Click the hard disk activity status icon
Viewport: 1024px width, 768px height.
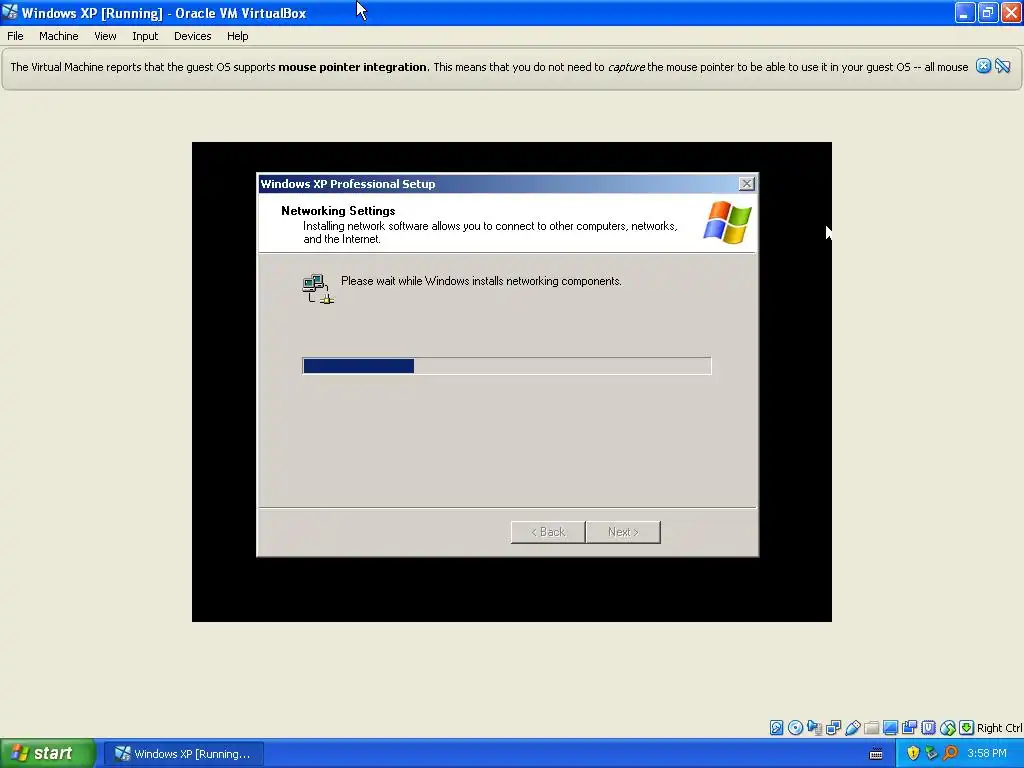776,728
